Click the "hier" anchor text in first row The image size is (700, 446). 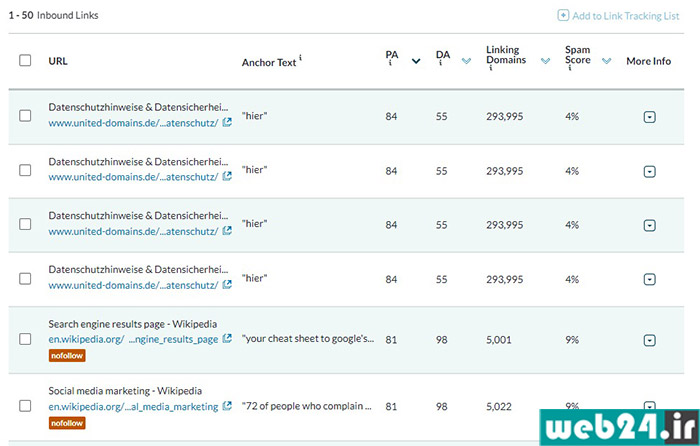tap(254, 116)
